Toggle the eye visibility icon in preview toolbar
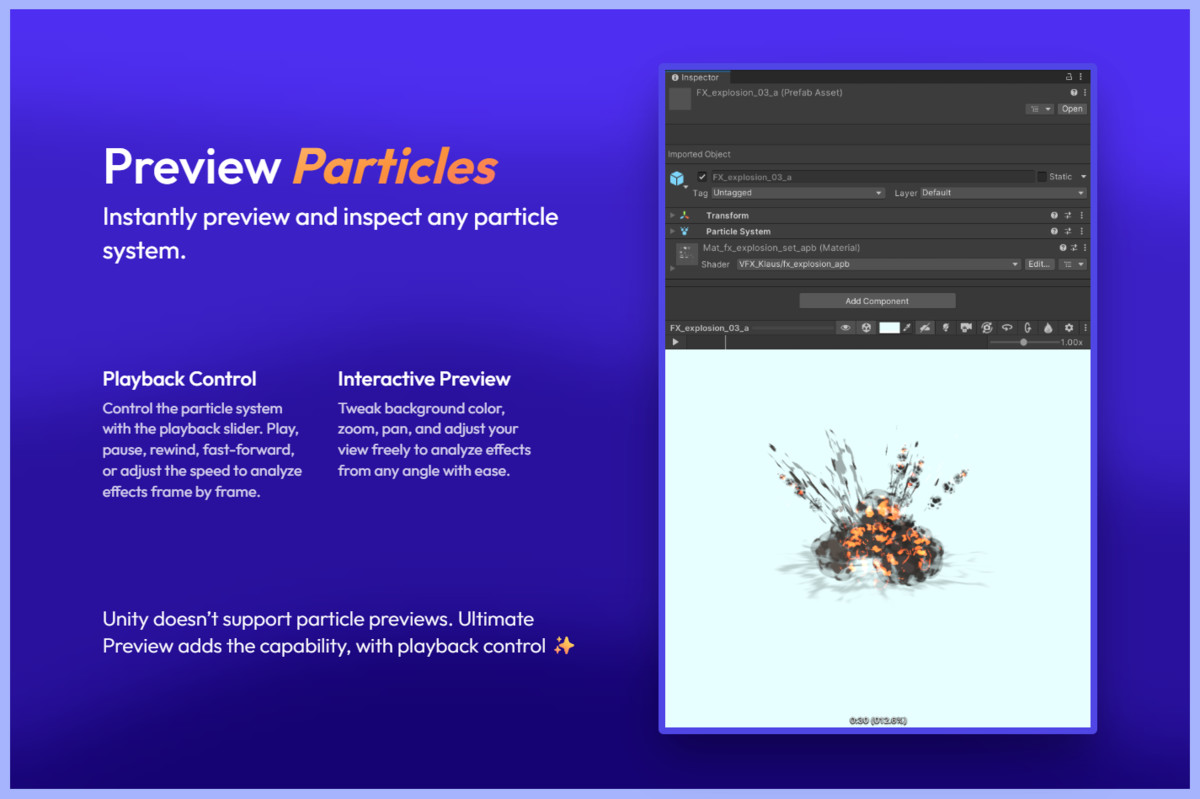The height and width of the screenshot is (799, 1200). pos(845,327)
